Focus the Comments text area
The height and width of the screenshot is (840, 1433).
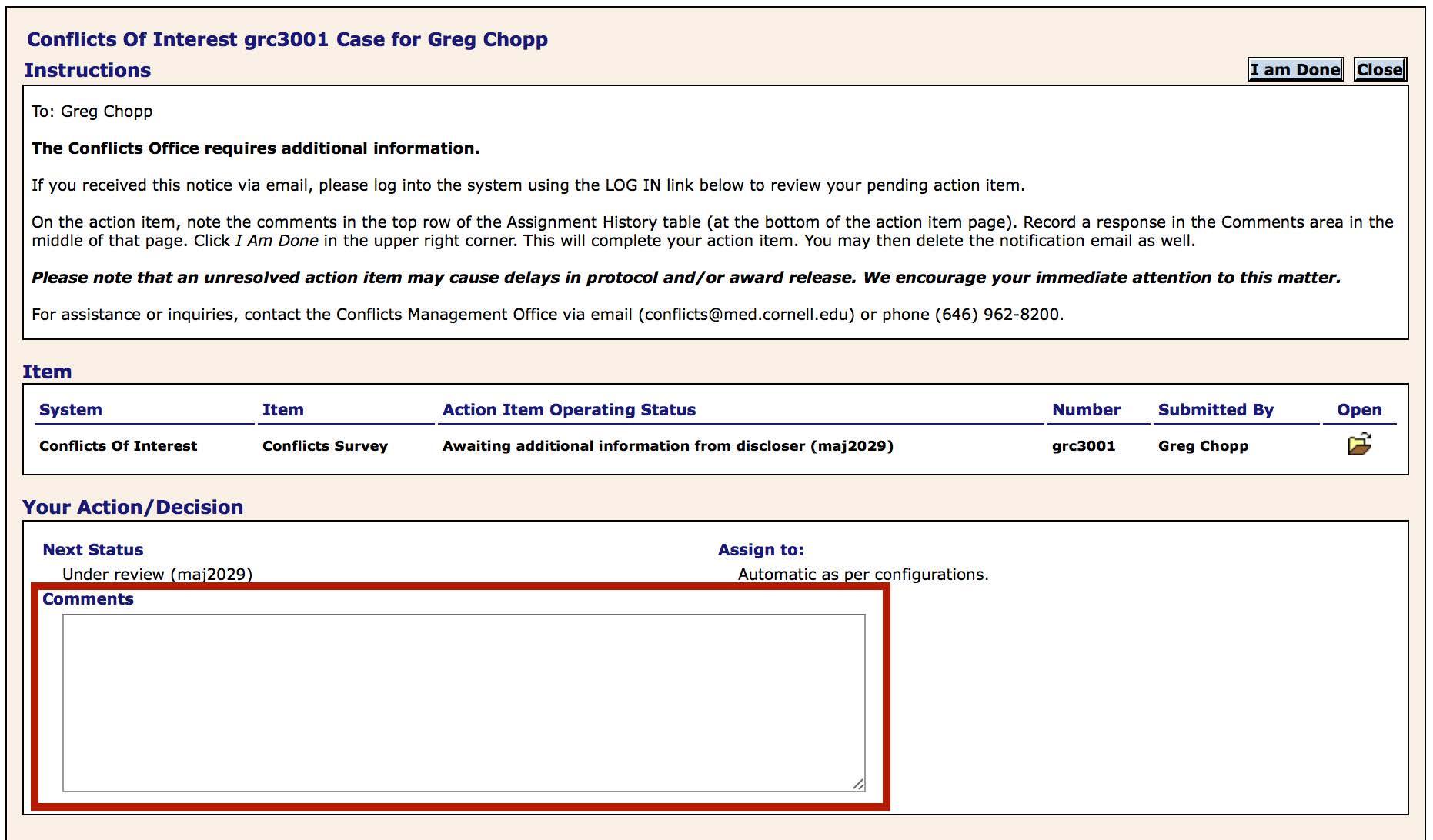464,702
